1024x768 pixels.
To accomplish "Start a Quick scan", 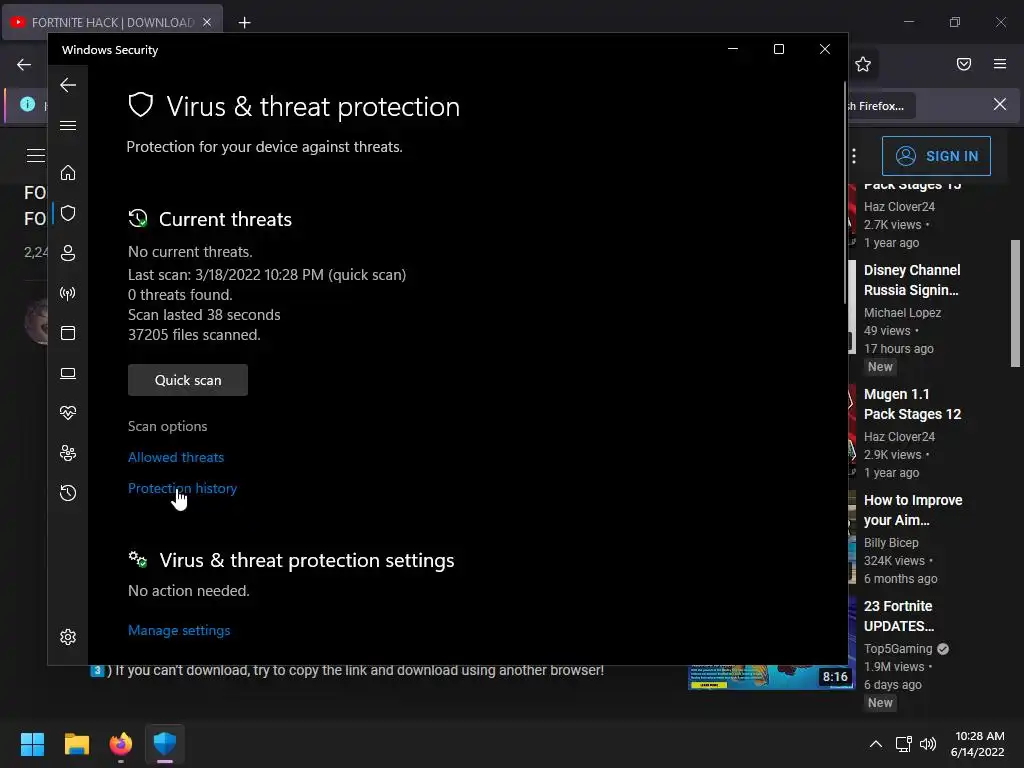I will coord(188,380).
